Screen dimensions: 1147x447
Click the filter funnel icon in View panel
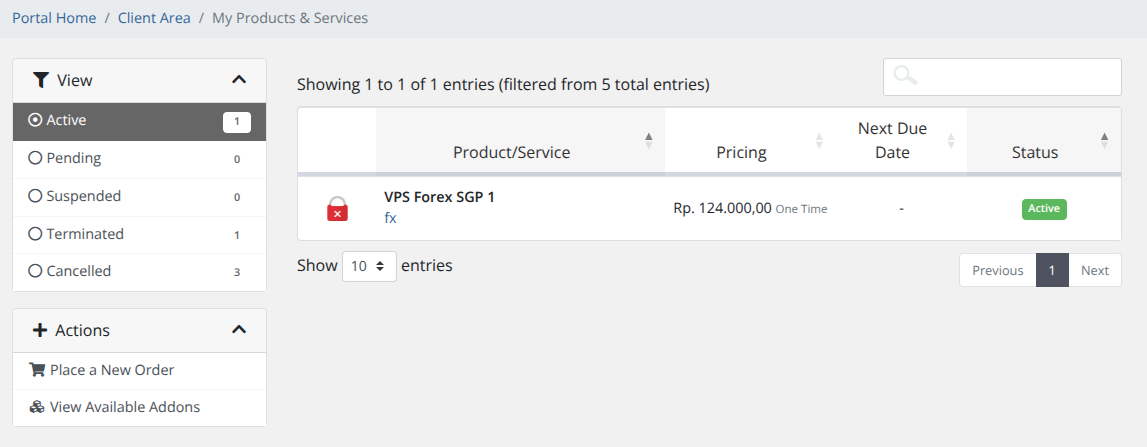click(x=40, y=80)
